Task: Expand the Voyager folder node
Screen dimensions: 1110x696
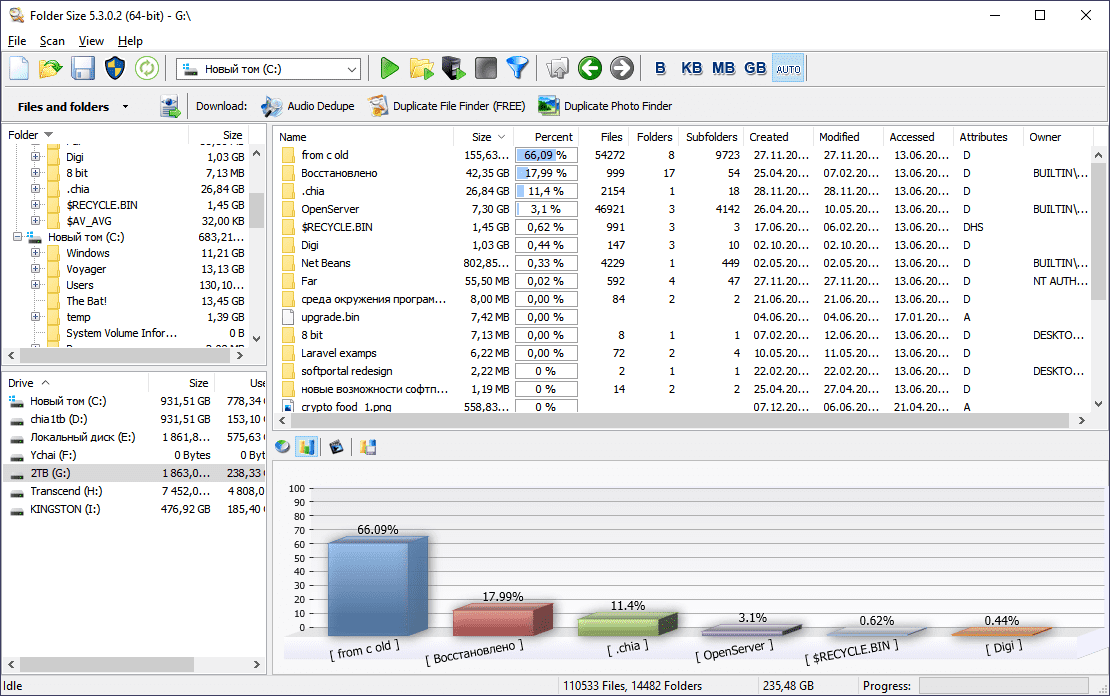Action: click(x=35, y=269)
